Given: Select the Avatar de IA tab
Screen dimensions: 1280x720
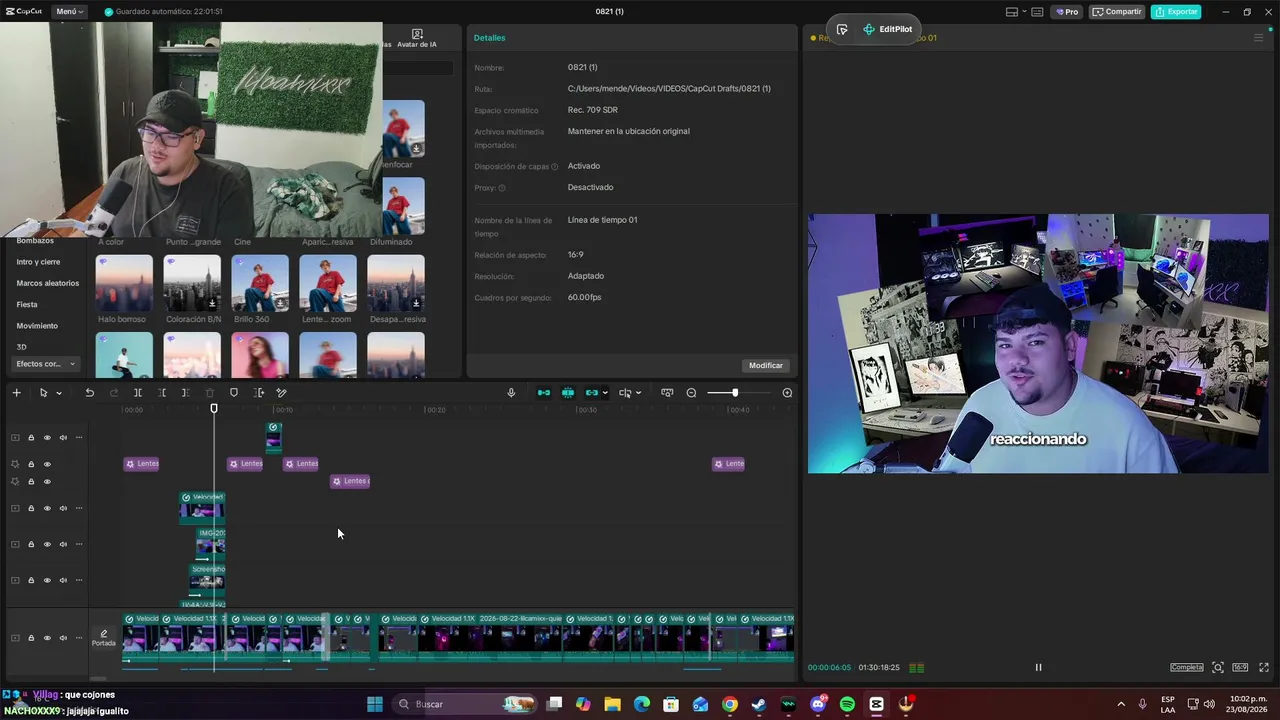Looking at the screenshot, I should [x=417, y=39].
